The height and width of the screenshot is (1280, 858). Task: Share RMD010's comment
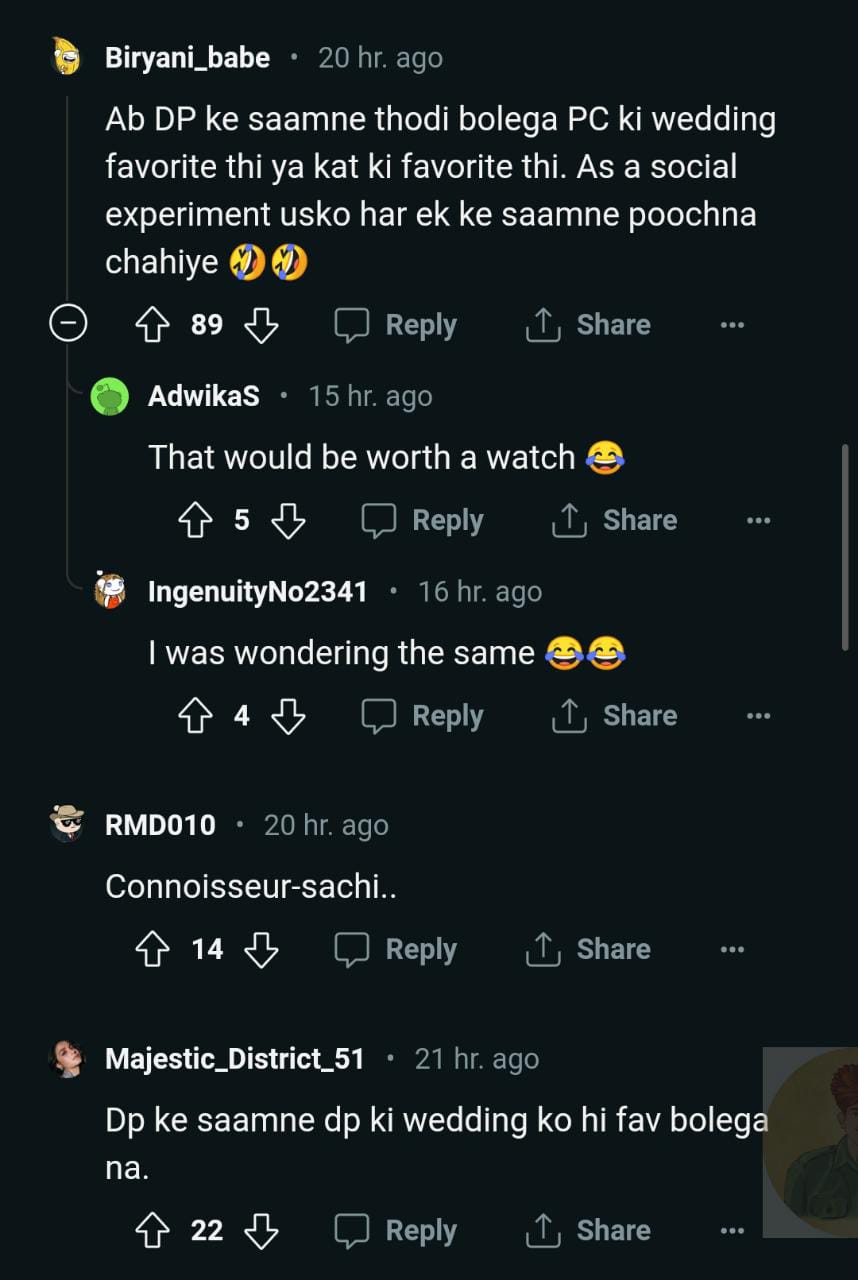click(589, 950)
